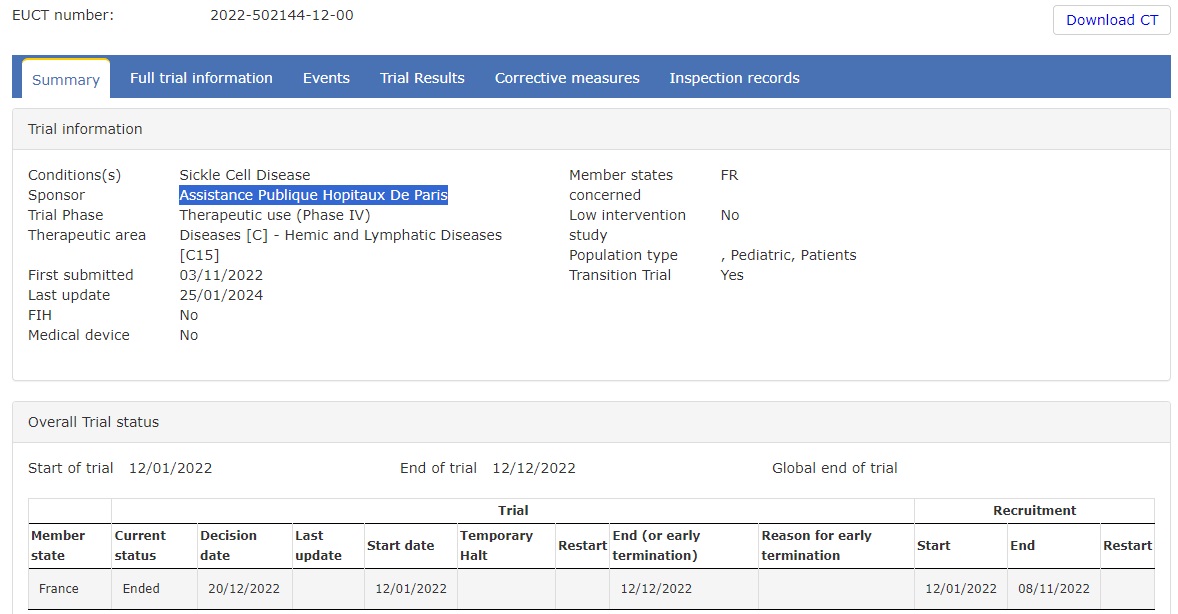Image resolution: width=1178 pixels, height=614 pixels.
Task: Click the Transition Trial Yes value
Action: [x=732, y=275]
